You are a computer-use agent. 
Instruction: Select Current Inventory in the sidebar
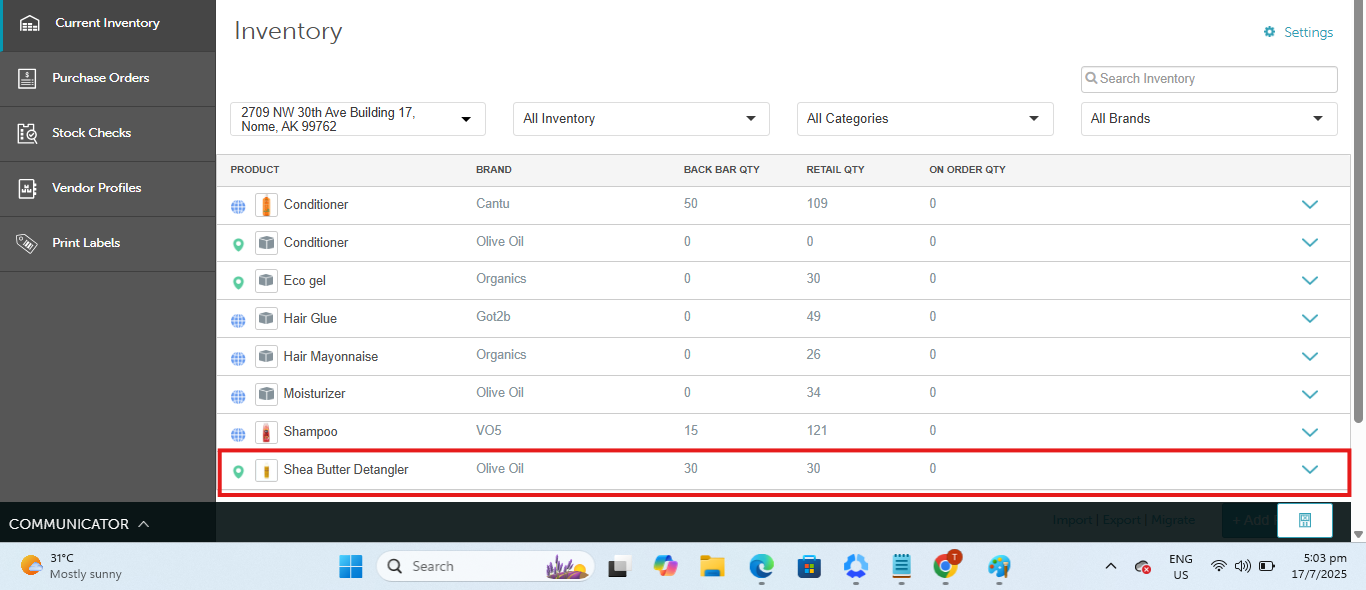coord(107,23)
